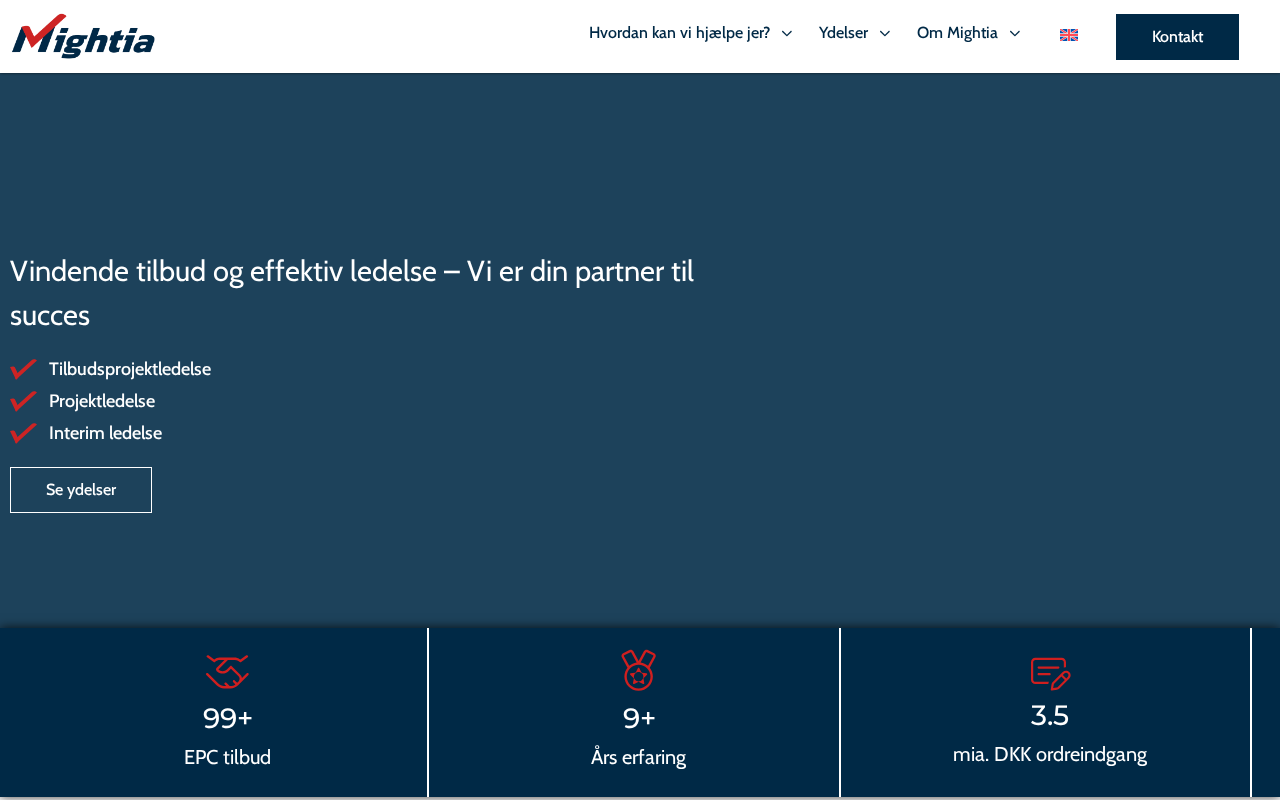Open the Ydelser menu item
This screenshot has width=1280, height=800.
click(843, 33)
